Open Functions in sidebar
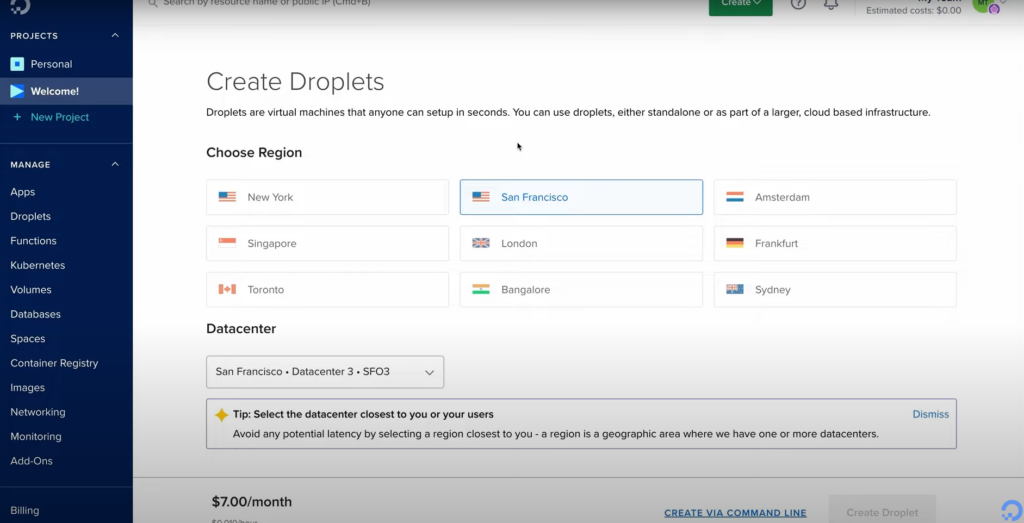Viewport: 1024px width, 523px height. click(33, 241)
